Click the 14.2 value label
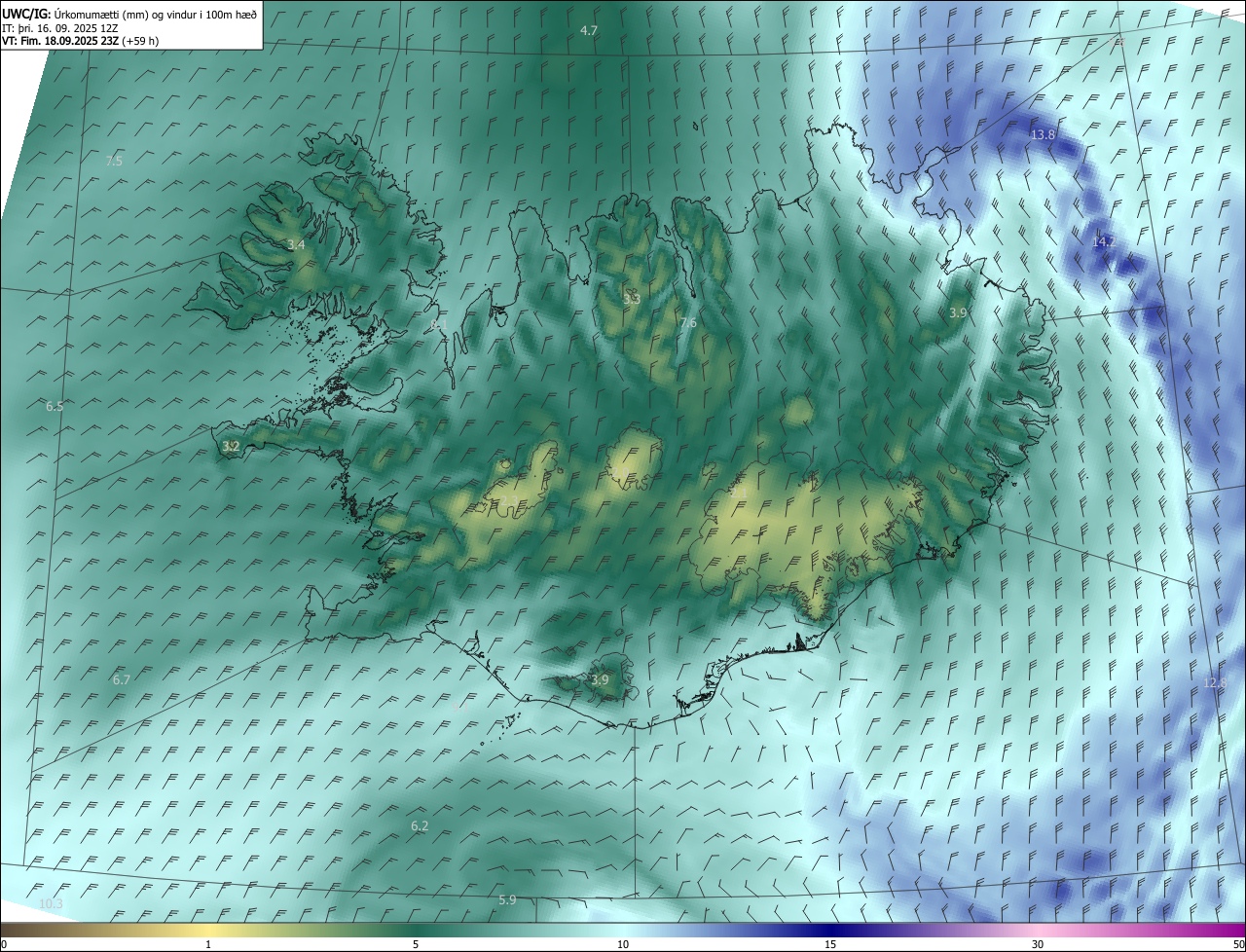 point(1103,241)
